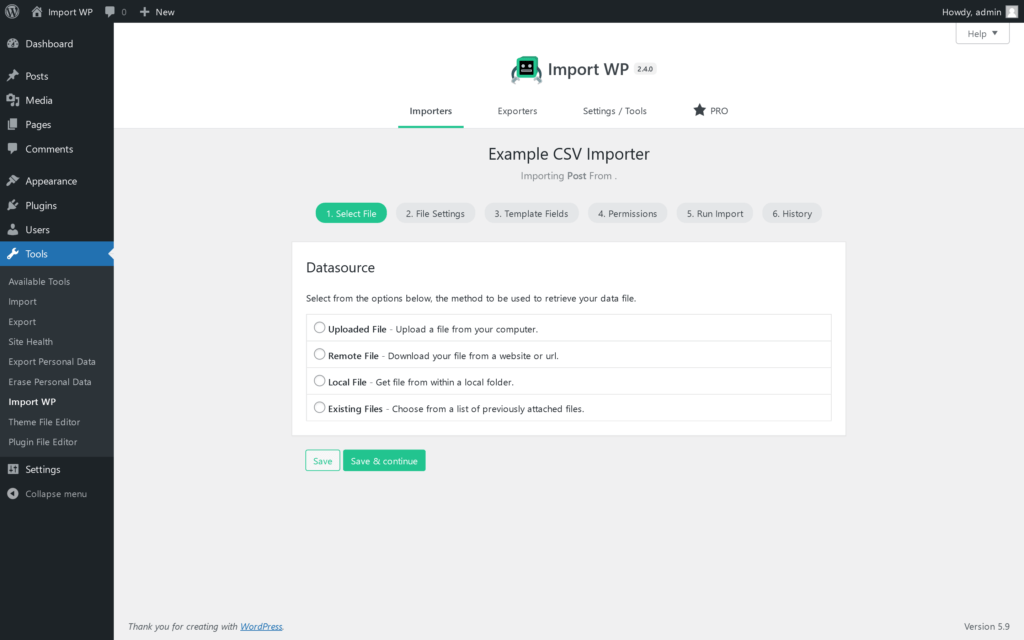The image size is (1024, 640).
Task: Click the Save & continue button
Action: pyautogui.click(x=384, y=460)
